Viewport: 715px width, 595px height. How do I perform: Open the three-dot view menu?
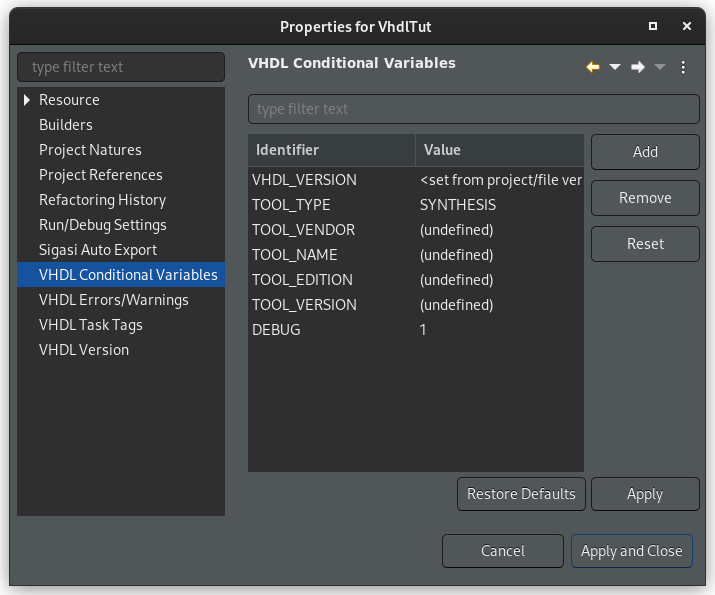click(684, 67)
